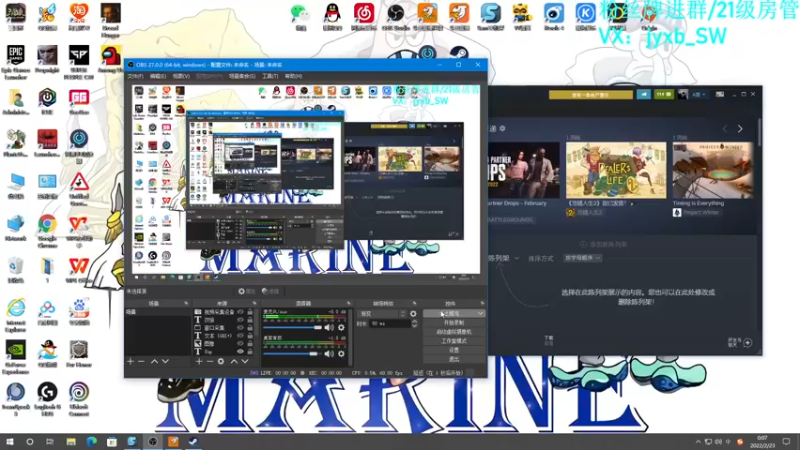This screenshot has width=800, height=450.
Task: Open 工具(T) menu in OBS
Action: (x=270, y=76)
